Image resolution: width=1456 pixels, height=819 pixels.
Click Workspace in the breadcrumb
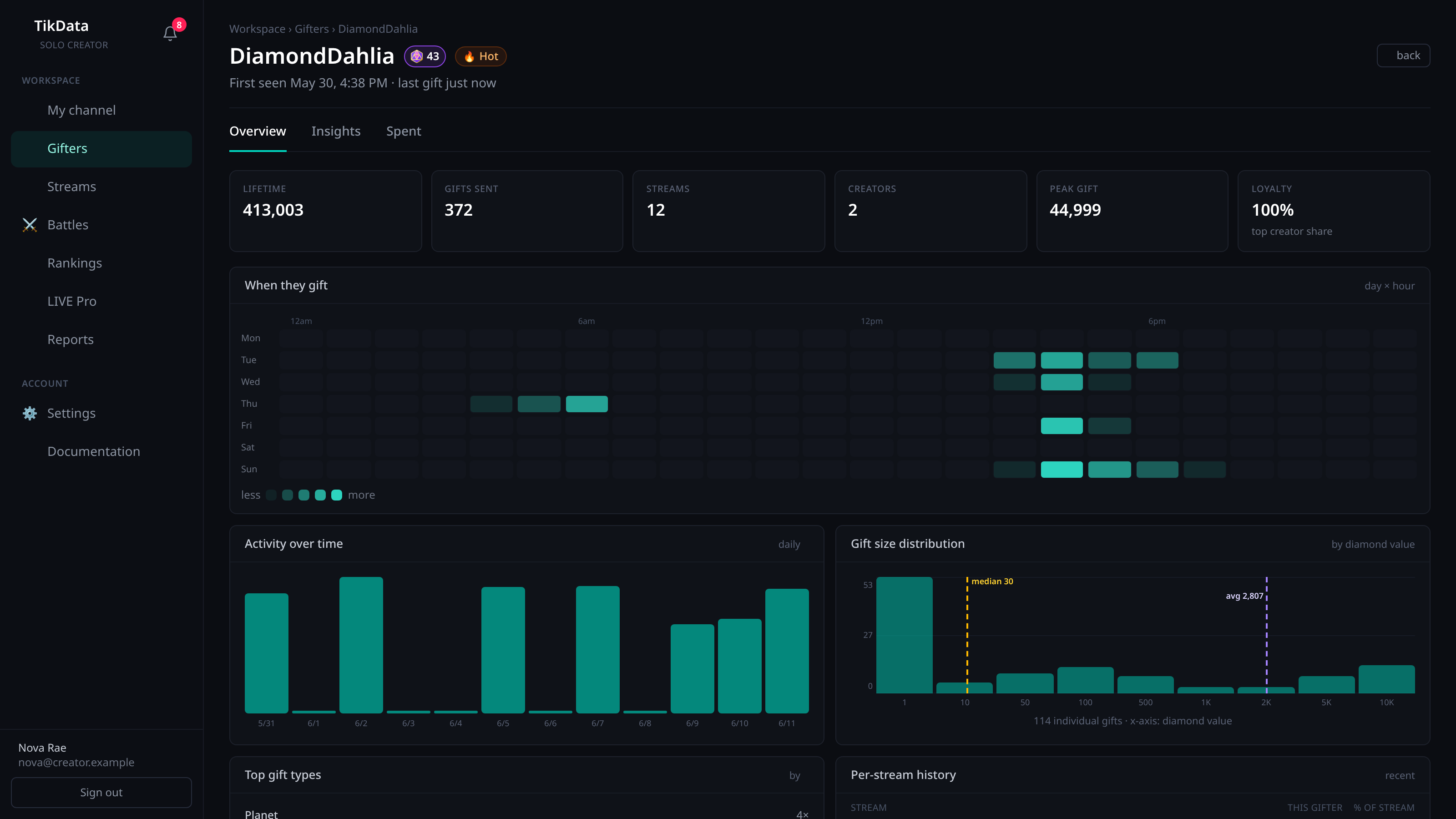point(257,29)
